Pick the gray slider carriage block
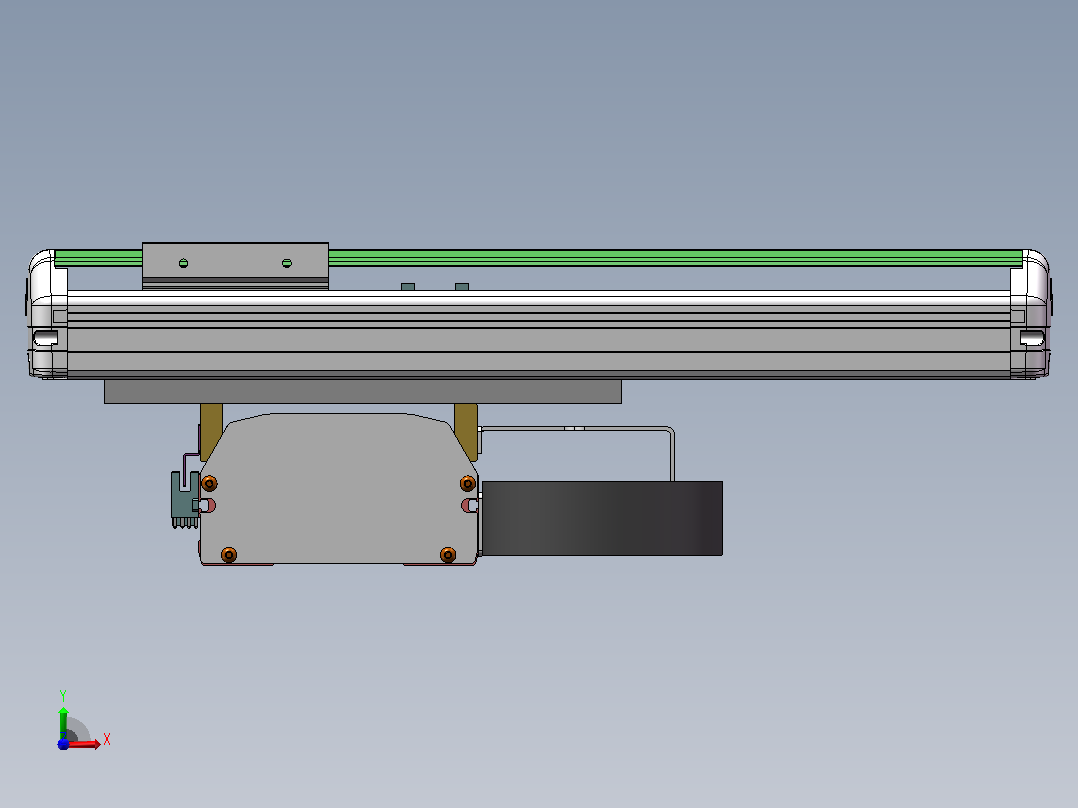The image size is (1078, 808). point(235,265)
